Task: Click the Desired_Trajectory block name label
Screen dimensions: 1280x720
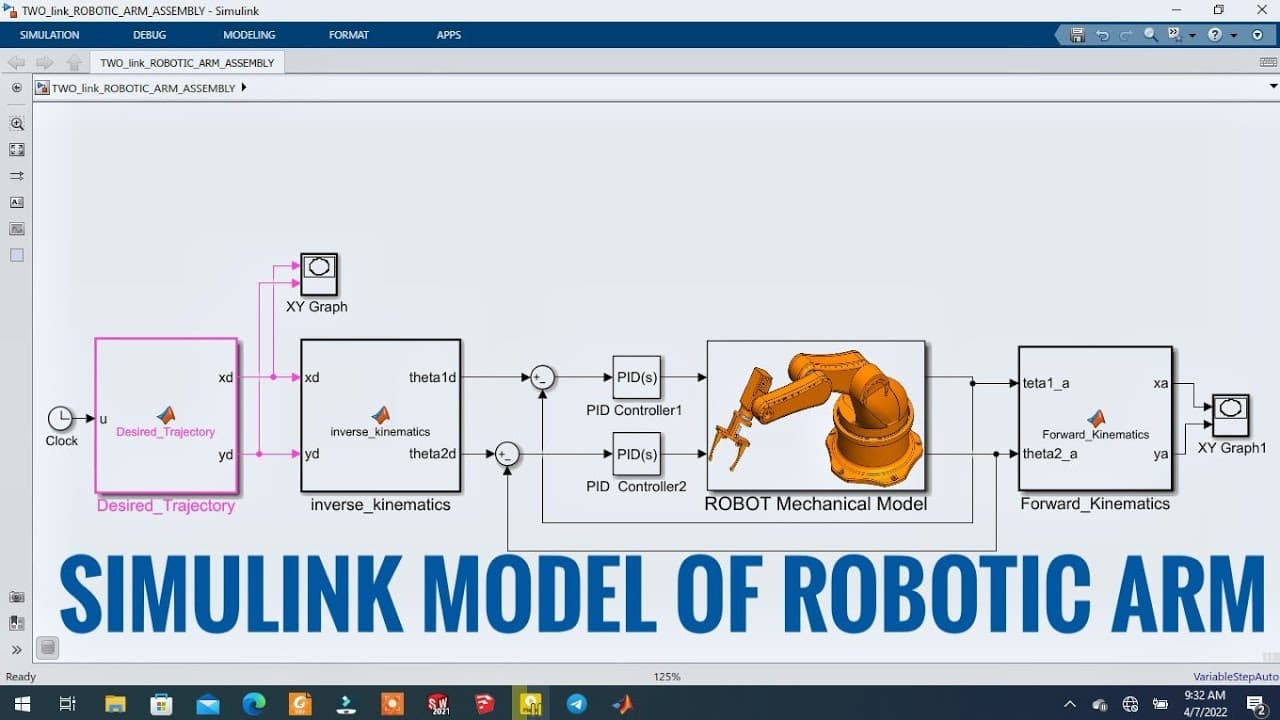Action: point(166,506)
